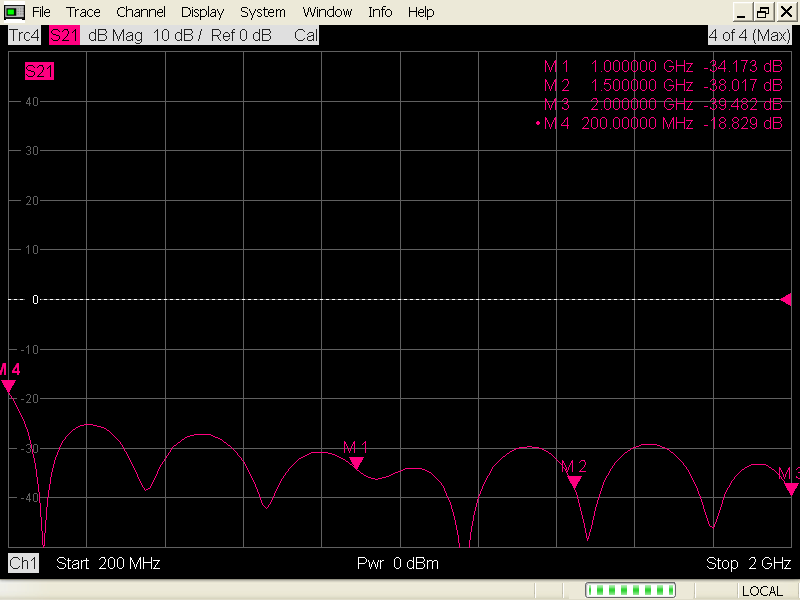Click the LOCAL remote status field
The width and height of the screenshot is (800, 600).
(763, 591)
